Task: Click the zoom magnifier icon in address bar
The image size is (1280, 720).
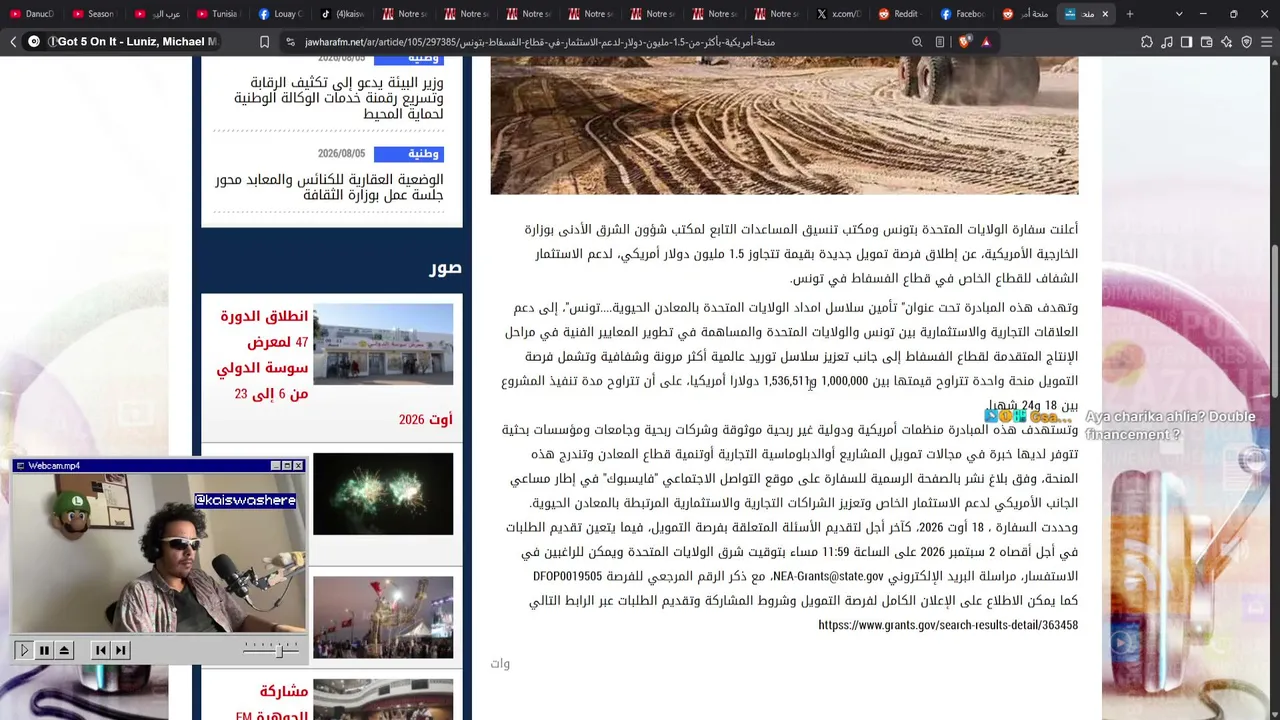Action: click(917, 42)
